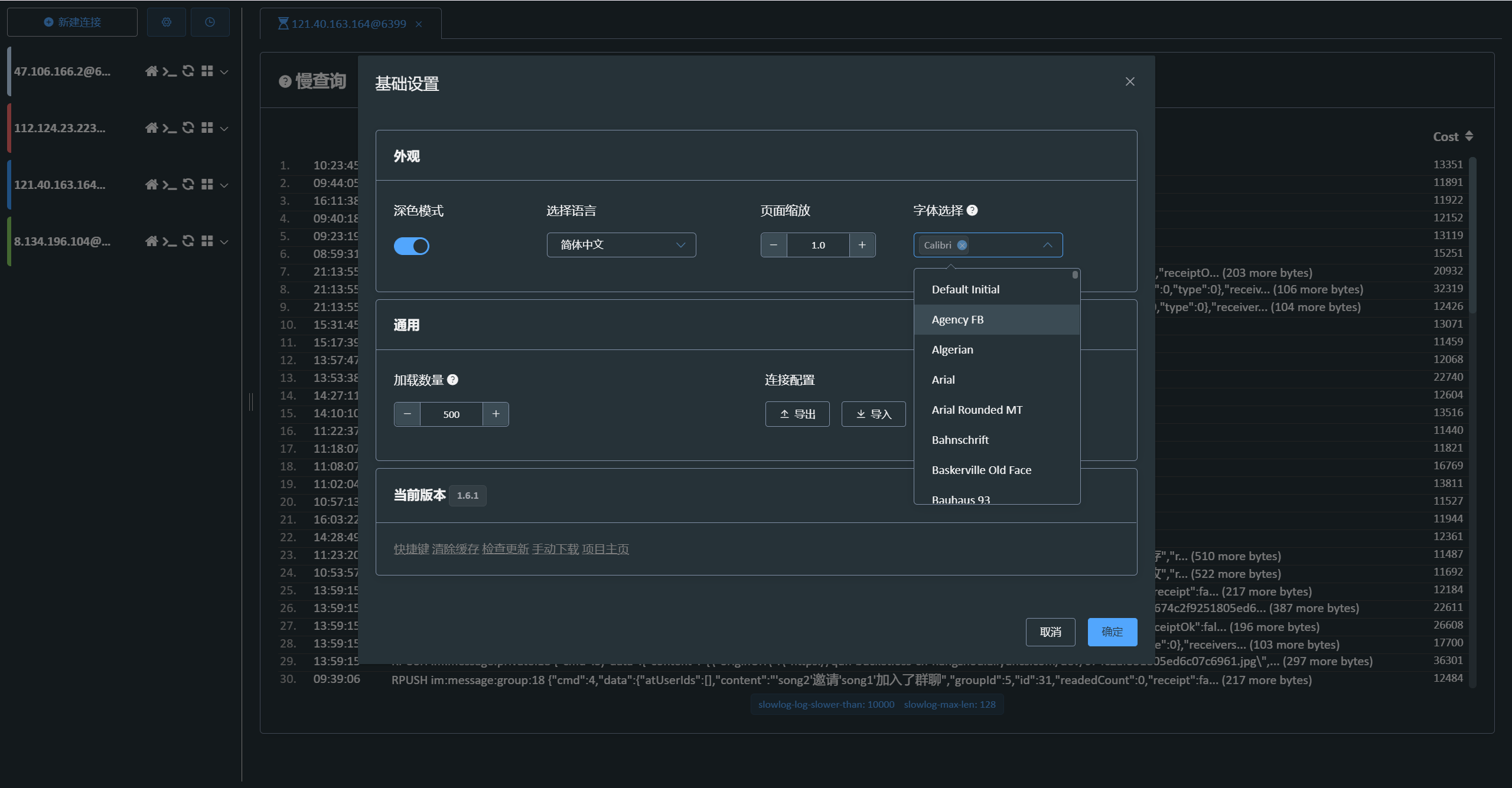
Task: Remove the Calibri font tag
Action: (x=962, y=246)
